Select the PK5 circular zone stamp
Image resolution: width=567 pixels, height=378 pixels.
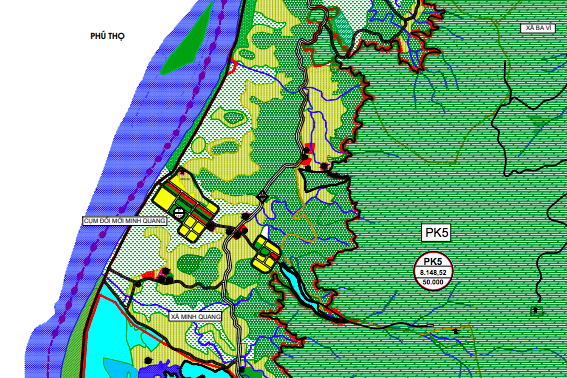click(x=433, y=271)
